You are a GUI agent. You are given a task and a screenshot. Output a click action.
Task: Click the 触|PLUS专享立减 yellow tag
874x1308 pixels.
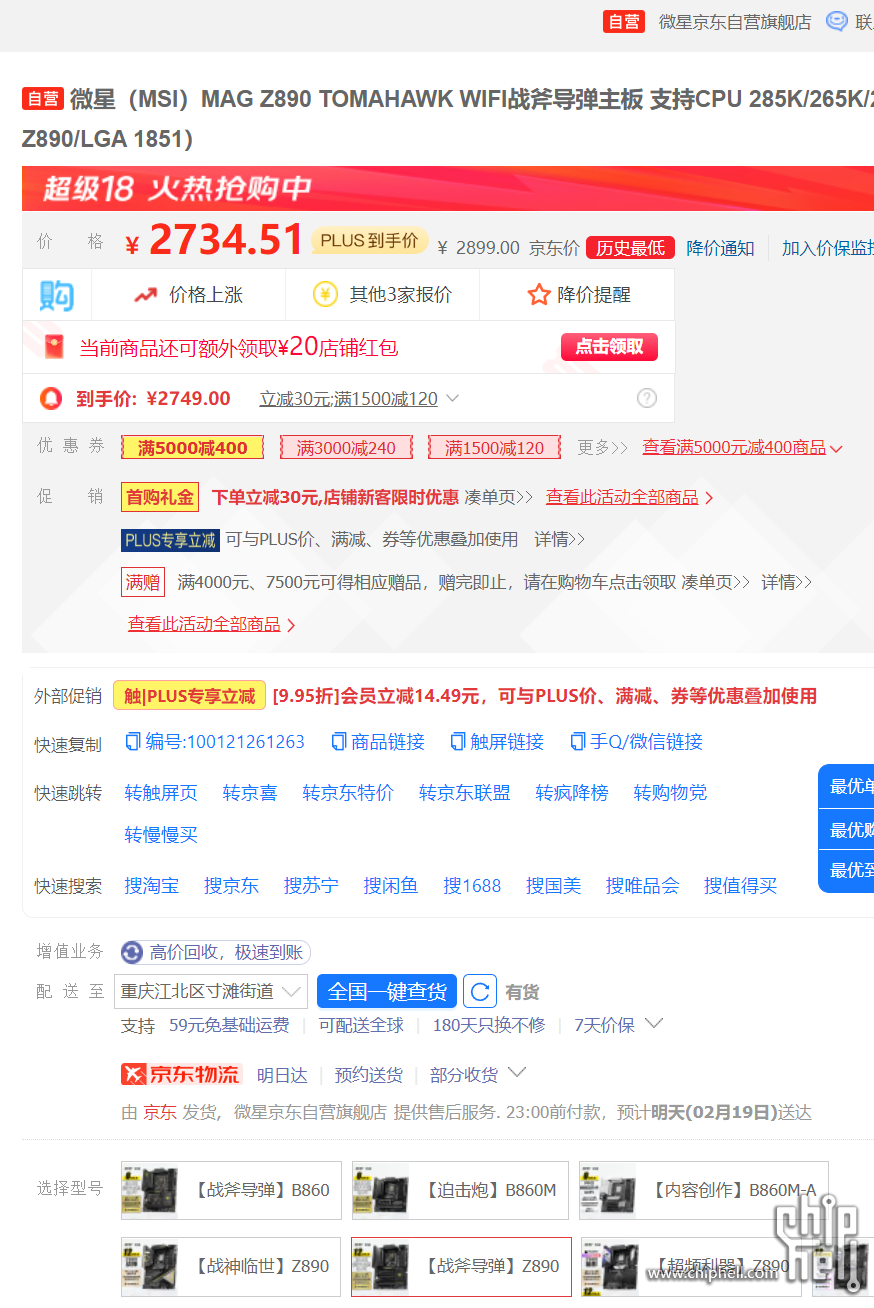[x=189, y=696]
